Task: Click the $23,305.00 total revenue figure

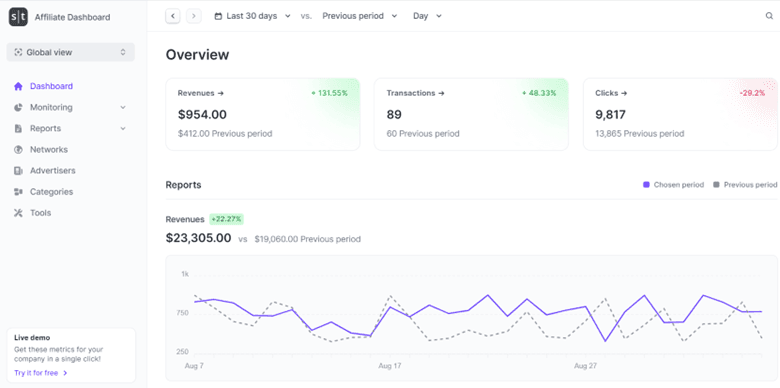Action: click(x=198, y=238)
